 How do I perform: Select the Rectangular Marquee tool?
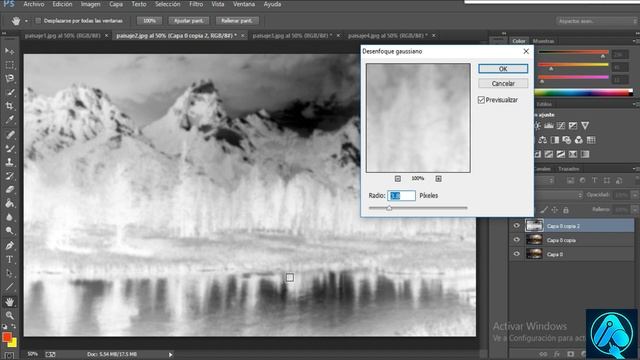tap(9, 65)
